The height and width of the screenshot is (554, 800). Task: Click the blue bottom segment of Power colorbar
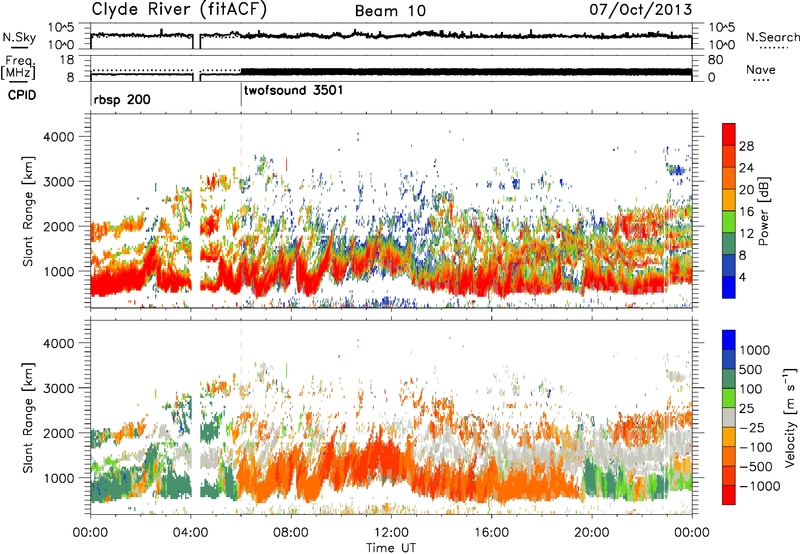coord(729,287)
